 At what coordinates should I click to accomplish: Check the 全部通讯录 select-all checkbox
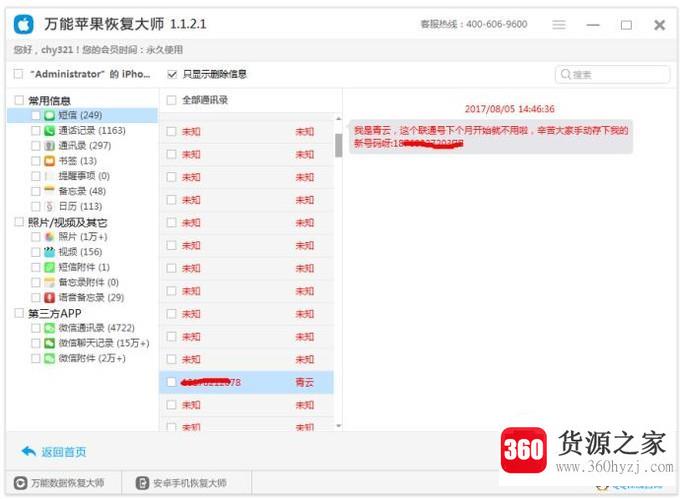[x=172, y=100]
